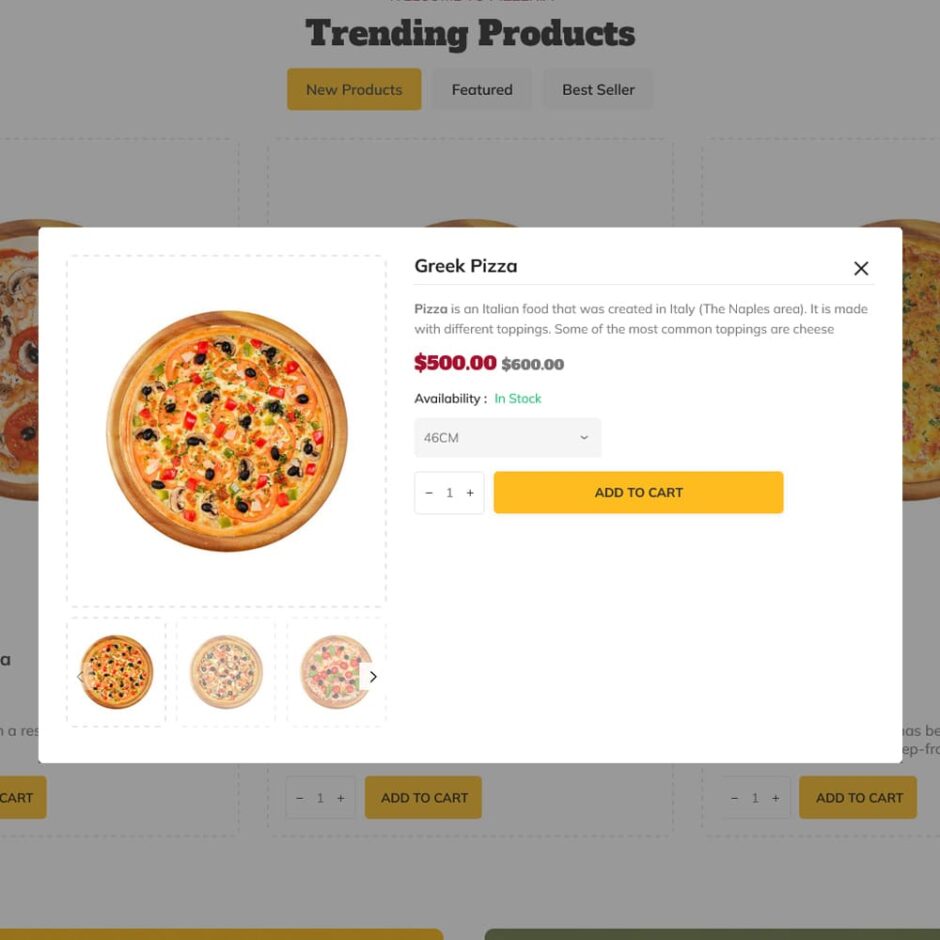Close the Greek Pizza quick view modal

861,268
